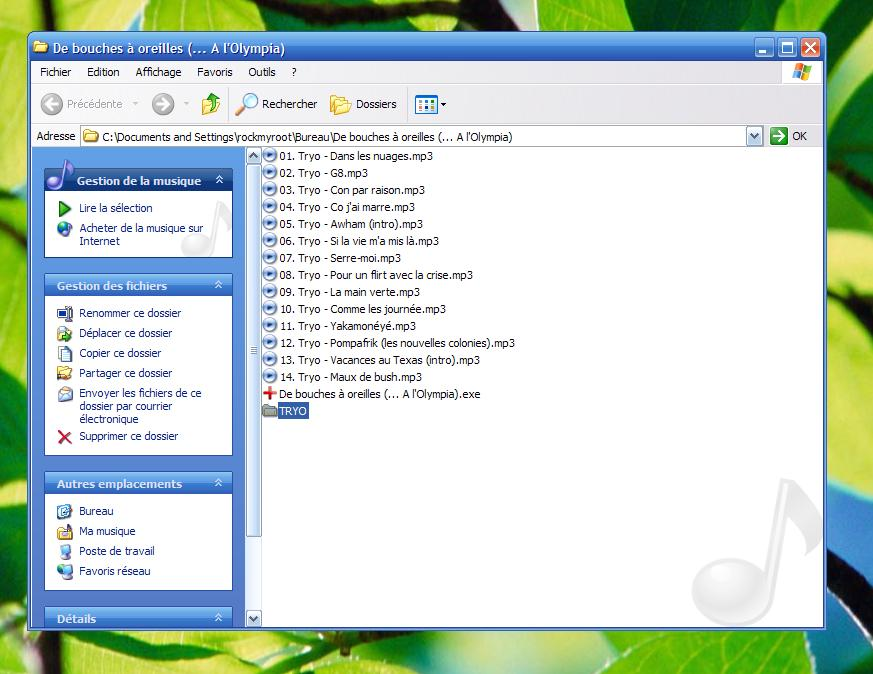This screenshot has width=873, height=674.
Task: Select the TRYO folder
Action: pos(293,411)
